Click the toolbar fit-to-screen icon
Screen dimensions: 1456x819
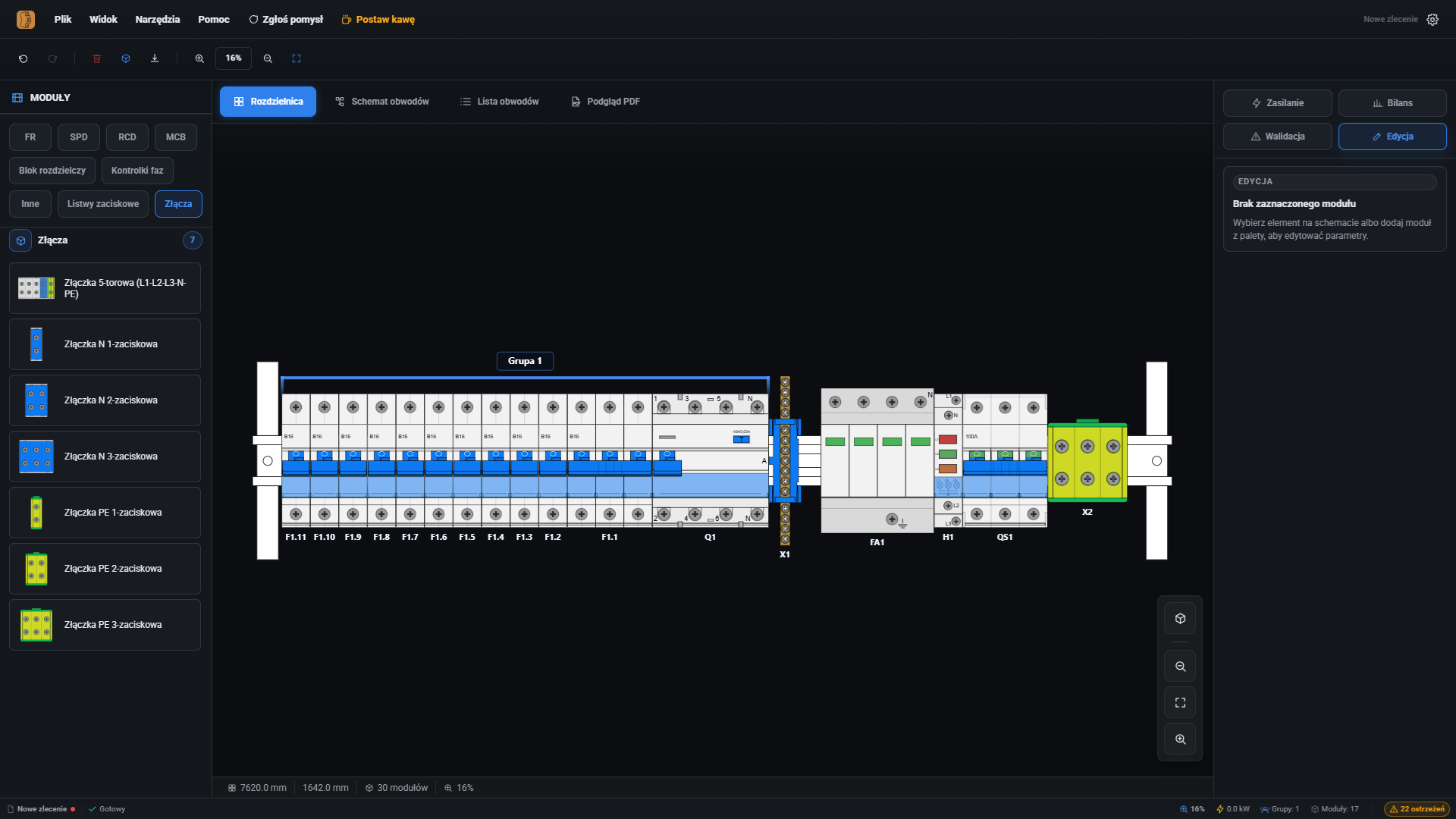(297, 58)
